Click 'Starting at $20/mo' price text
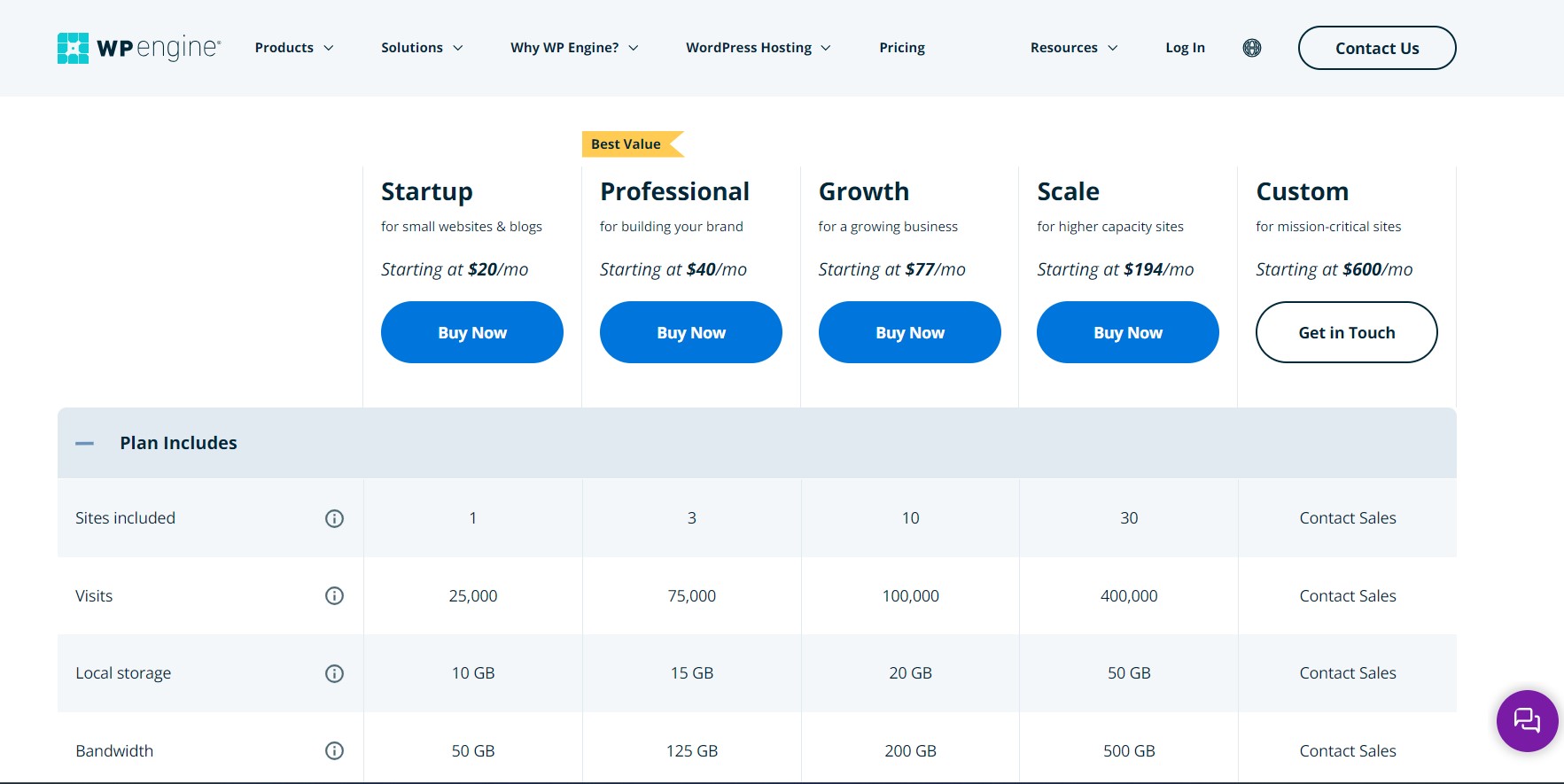The height and width of the screenshot is (784, 1564). coord(455,269)
